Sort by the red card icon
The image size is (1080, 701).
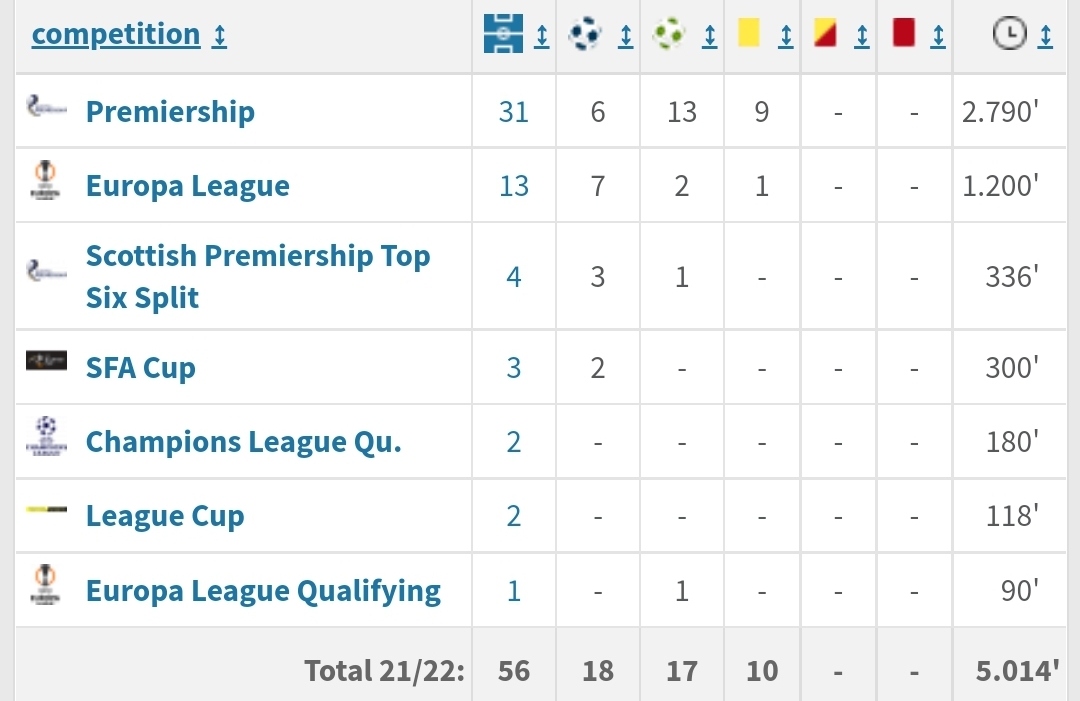(904, 33)
